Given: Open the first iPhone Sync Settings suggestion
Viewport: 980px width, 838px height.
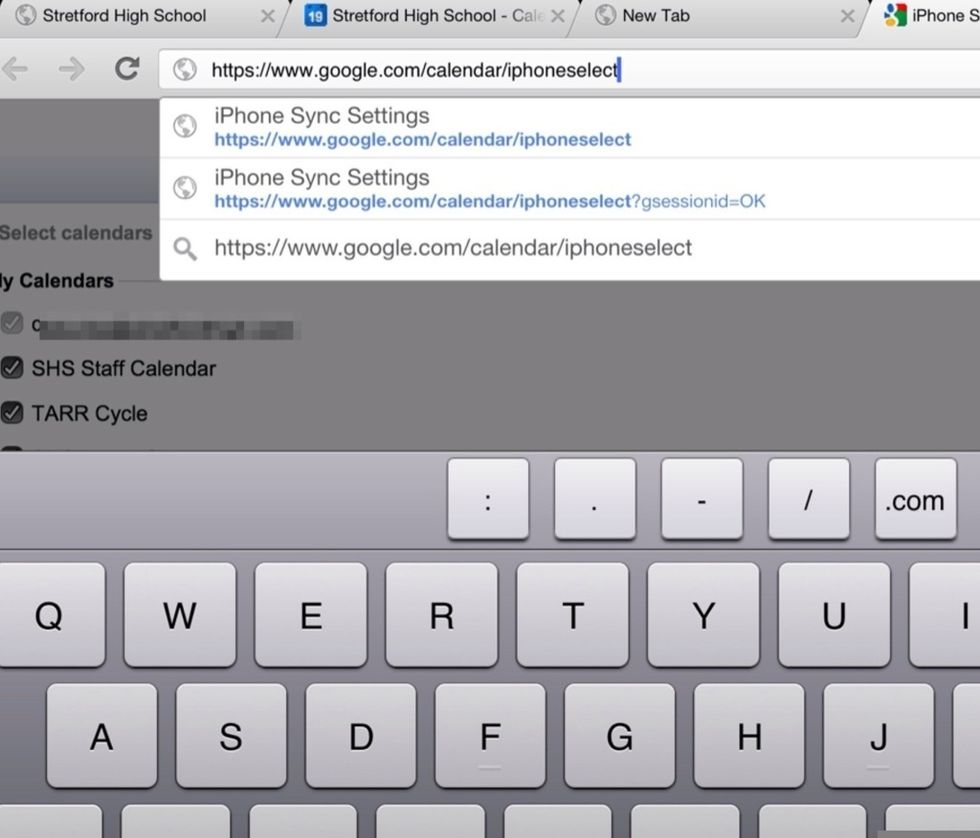Looking at the screenshot, I should [x=420, y=126].
